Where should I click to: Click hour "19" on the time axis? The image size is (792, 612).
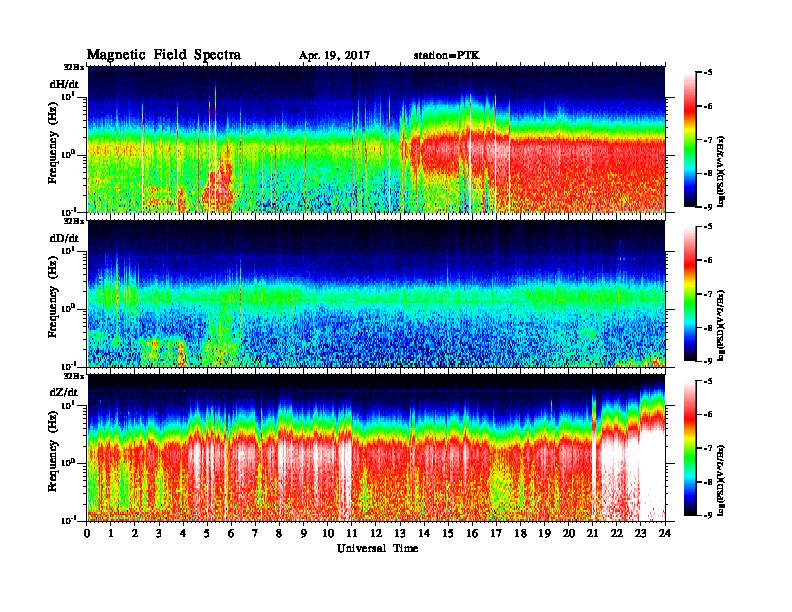click(544, 534)
